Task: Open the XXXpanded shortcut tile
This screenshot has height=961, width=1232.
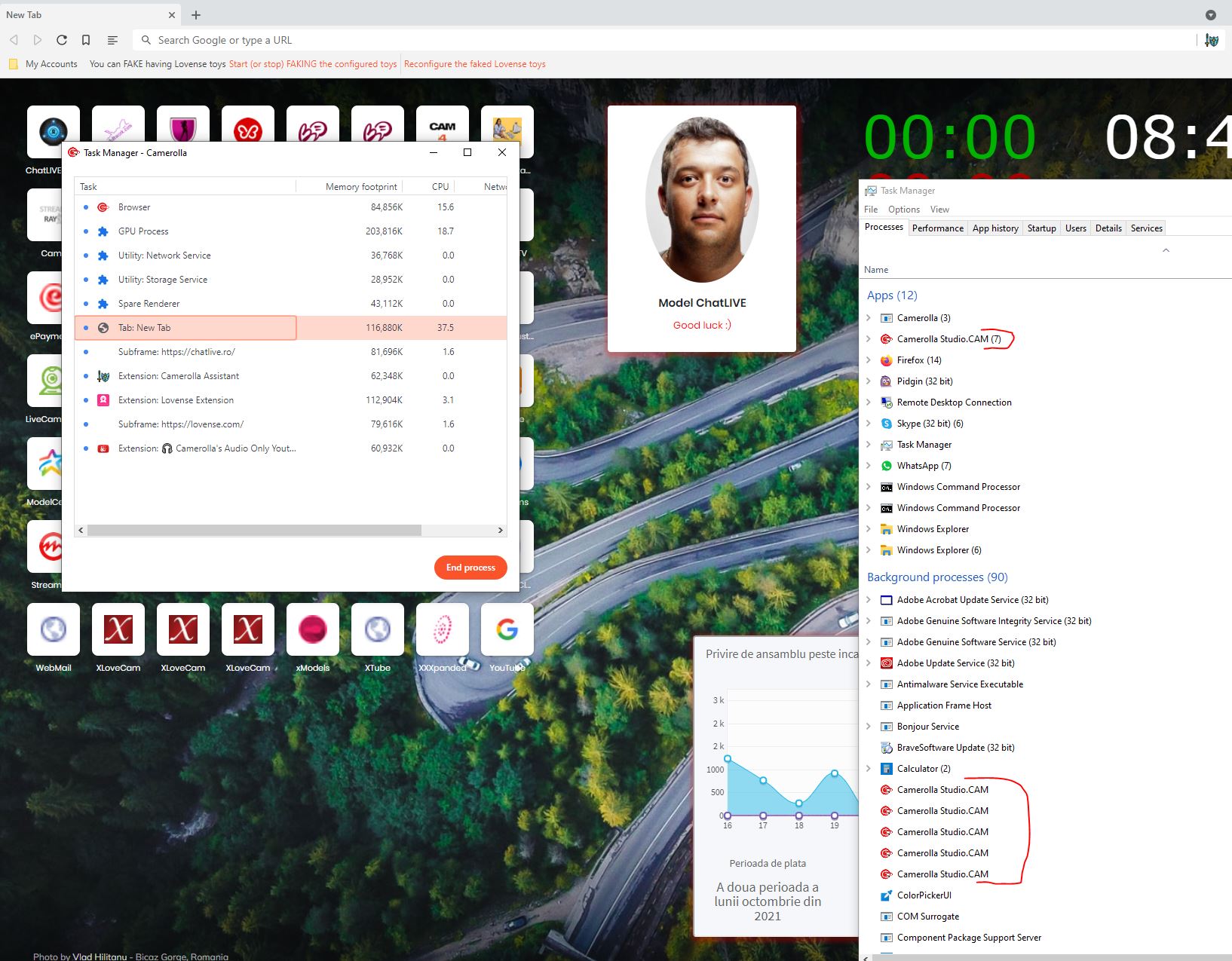Action: coord(443,629)
